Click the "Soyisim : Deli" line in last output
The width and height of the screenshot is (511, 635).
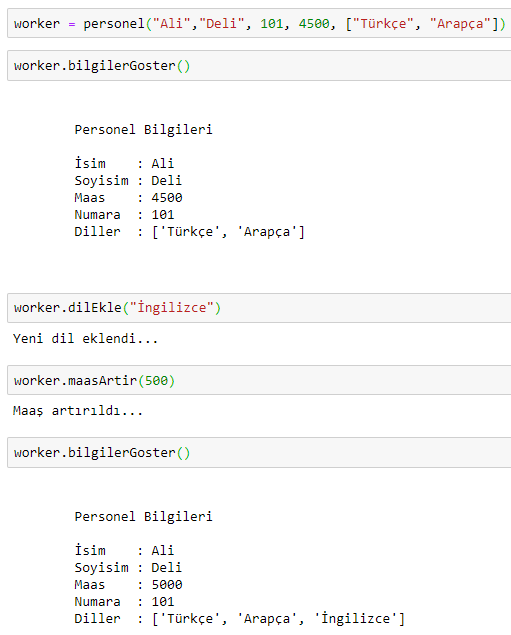click(128, 567)
